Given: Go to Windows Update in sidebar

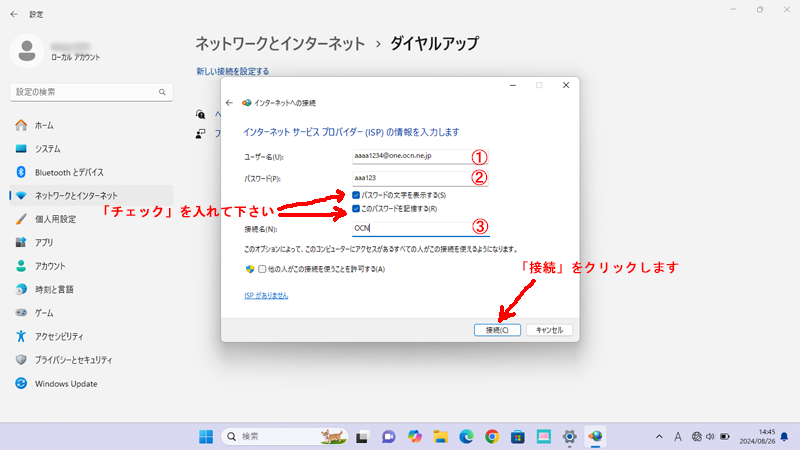Looking at the screenshot, I should click(66, 383).
